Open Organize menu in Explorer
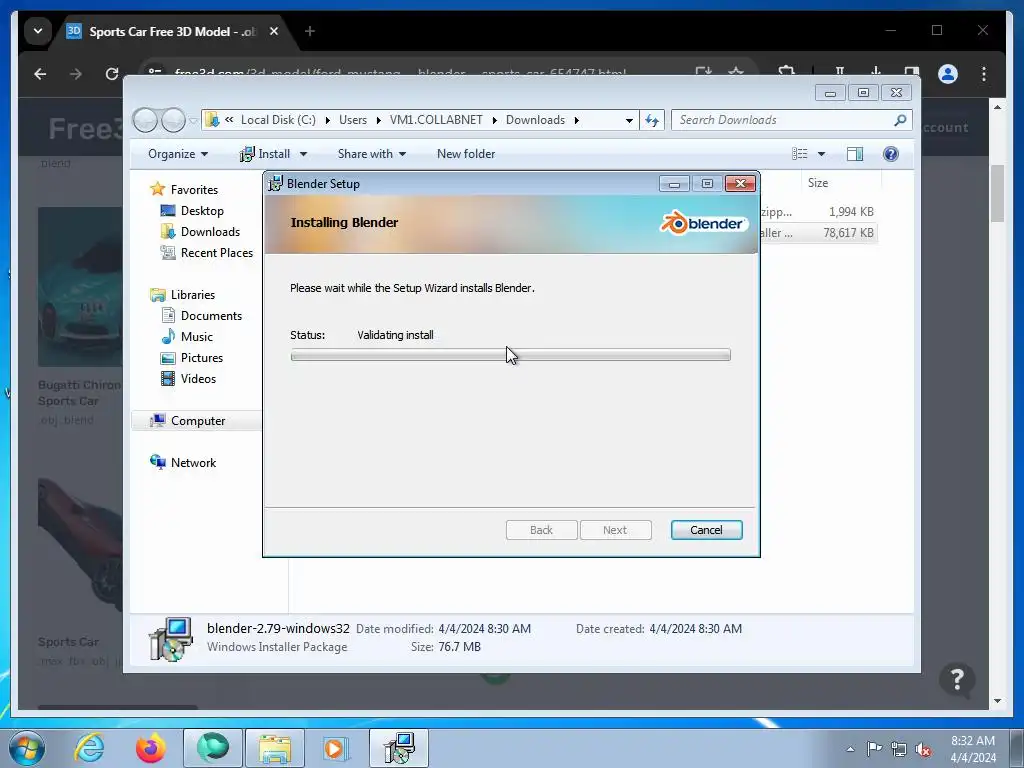 point(178,153)
